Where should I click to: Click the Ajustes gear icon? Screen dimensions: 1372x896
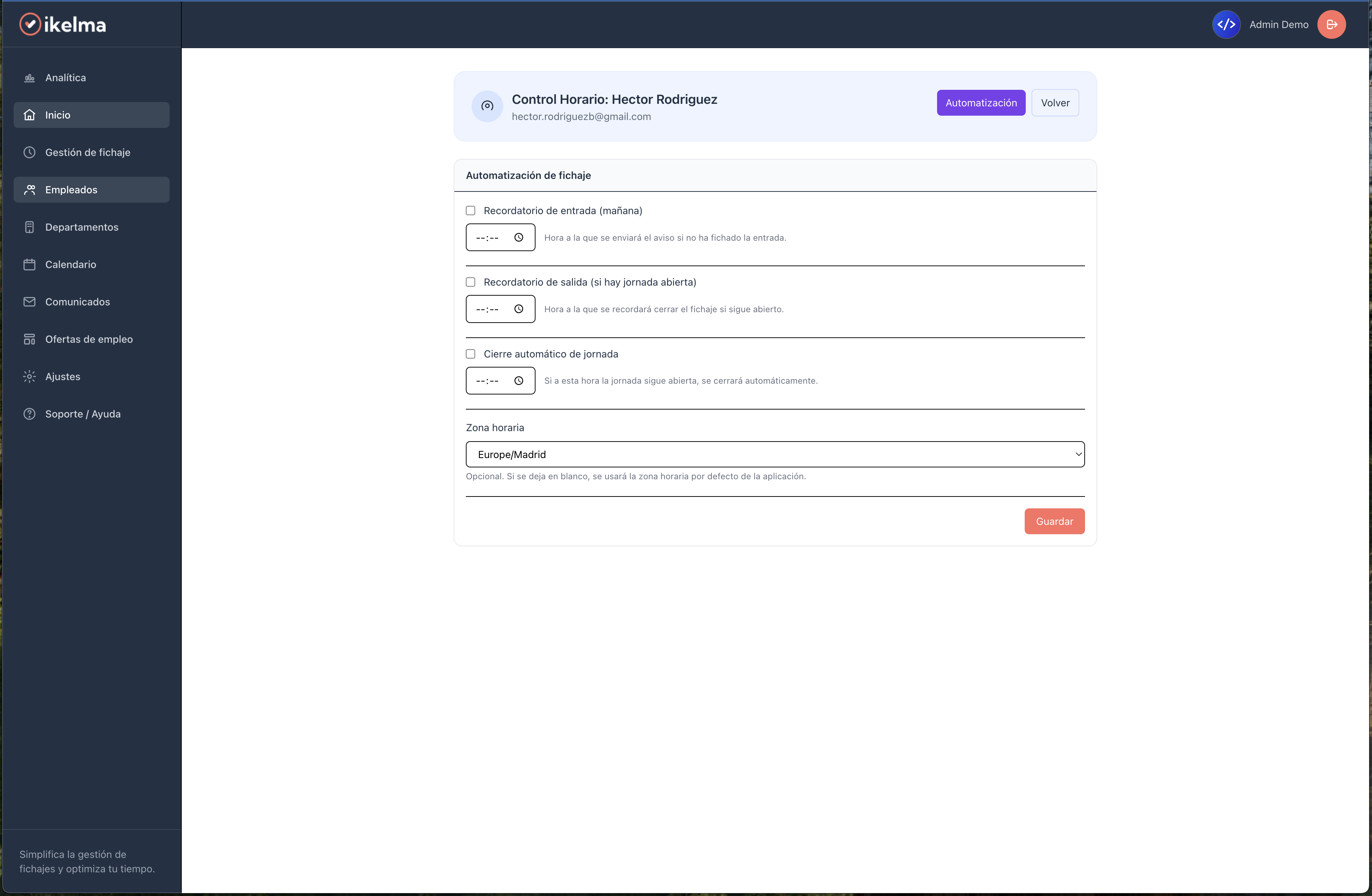pos(29,376)
